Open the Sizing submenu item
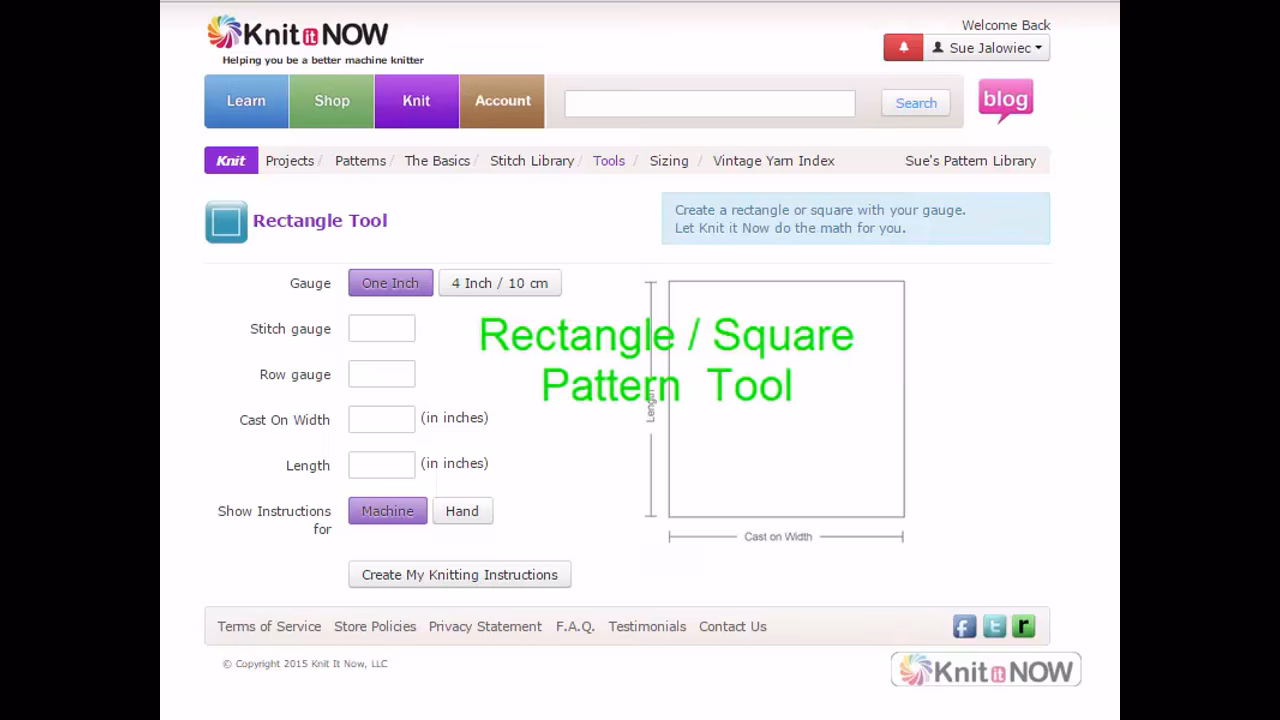The image size is (1280, 720). 669,161
